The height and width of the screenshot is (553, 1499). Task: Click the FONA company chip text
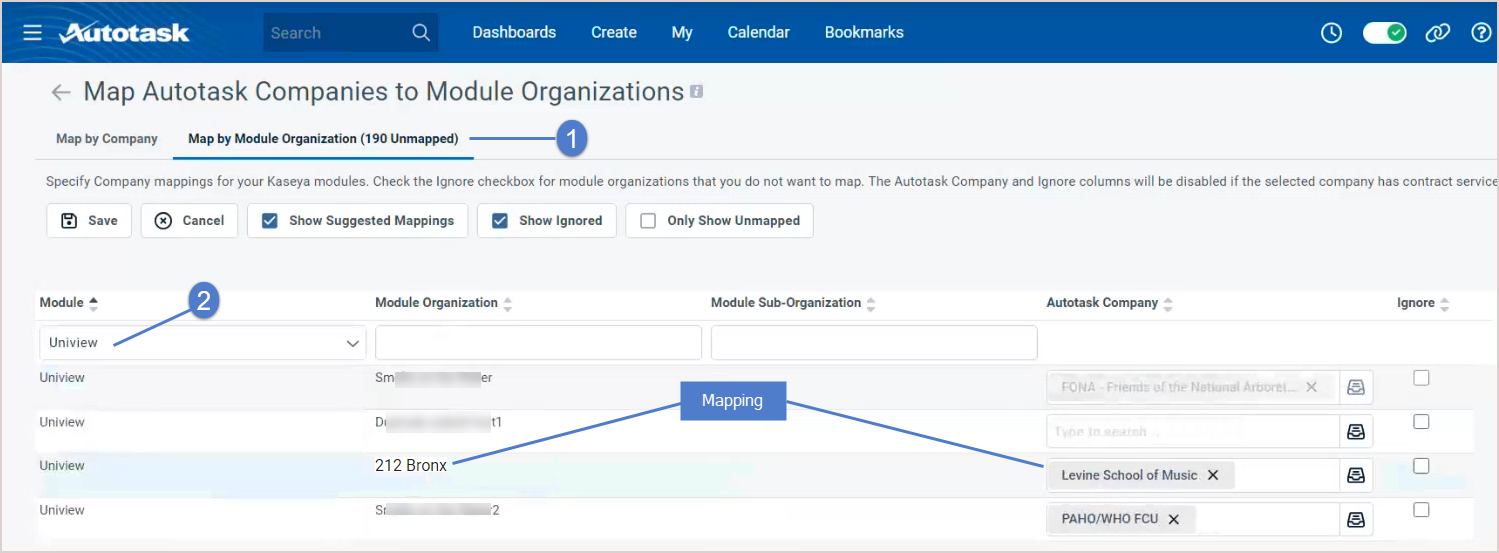[x=1179, y=387]
